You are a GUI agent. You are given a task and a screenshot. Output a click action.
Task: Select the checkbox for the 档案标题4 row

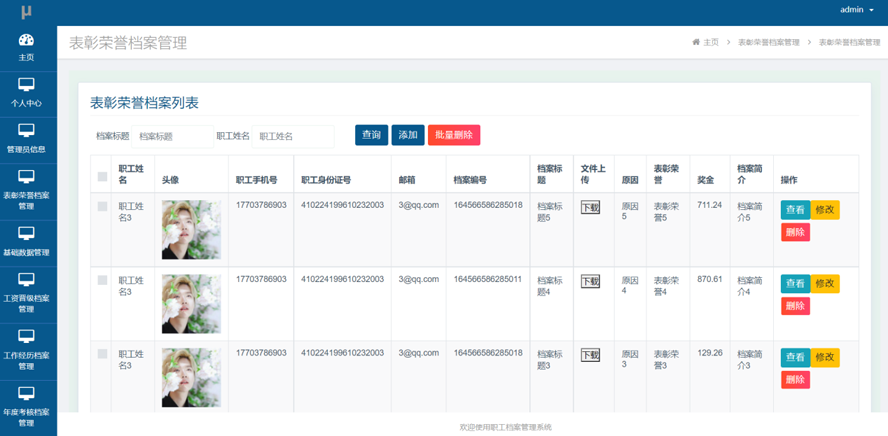click(102, 281)
